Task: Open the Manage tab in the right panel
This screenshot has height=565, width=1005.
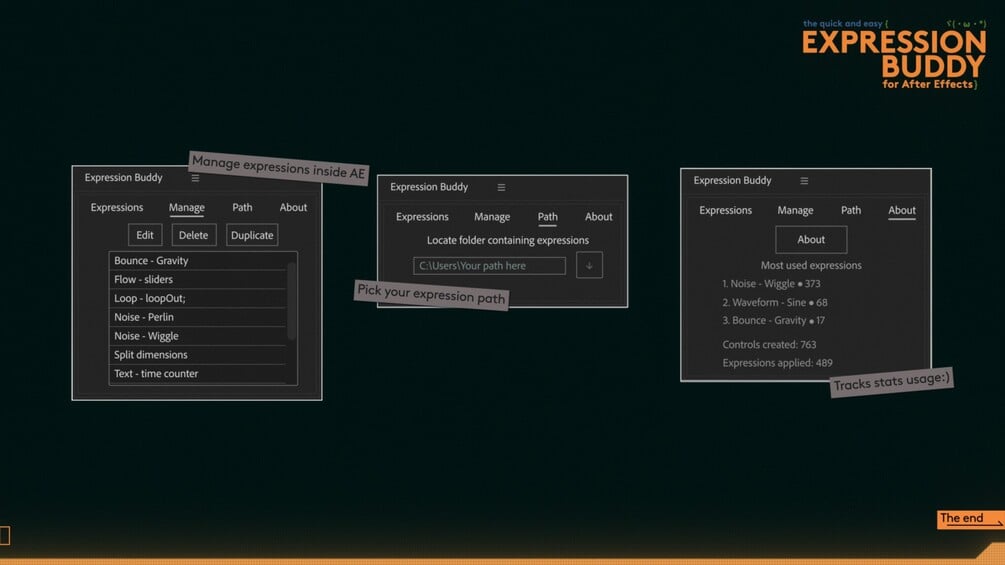Action: (x=795, y=210)
